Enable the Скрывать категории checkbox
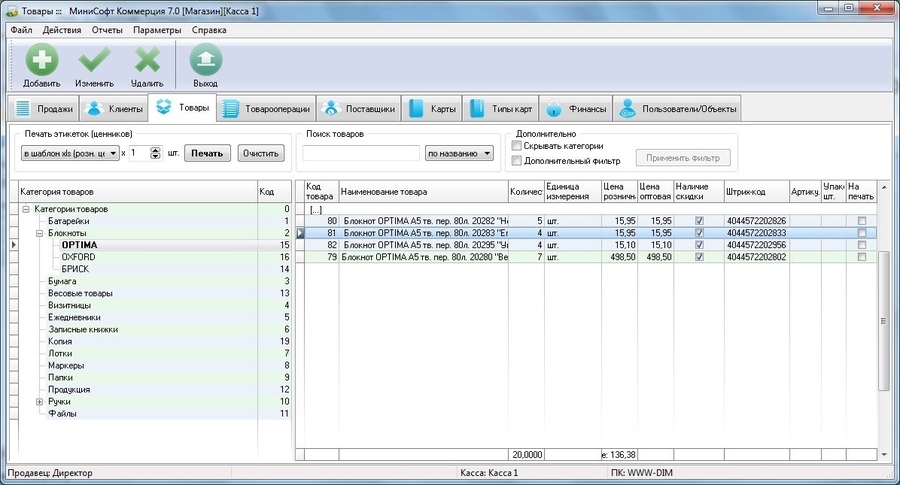The width and height of the screenshot is (900, 485). [x=516, y=146]
